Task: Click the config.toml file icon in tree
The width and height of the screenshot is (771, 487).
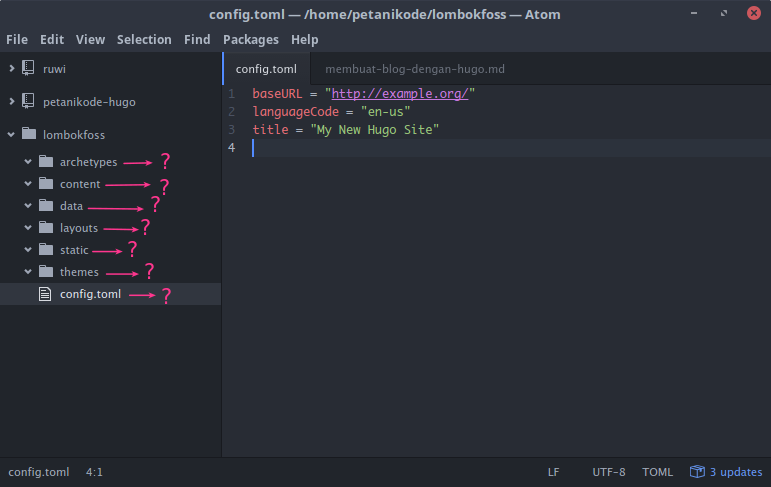Action: click(45, 294)
